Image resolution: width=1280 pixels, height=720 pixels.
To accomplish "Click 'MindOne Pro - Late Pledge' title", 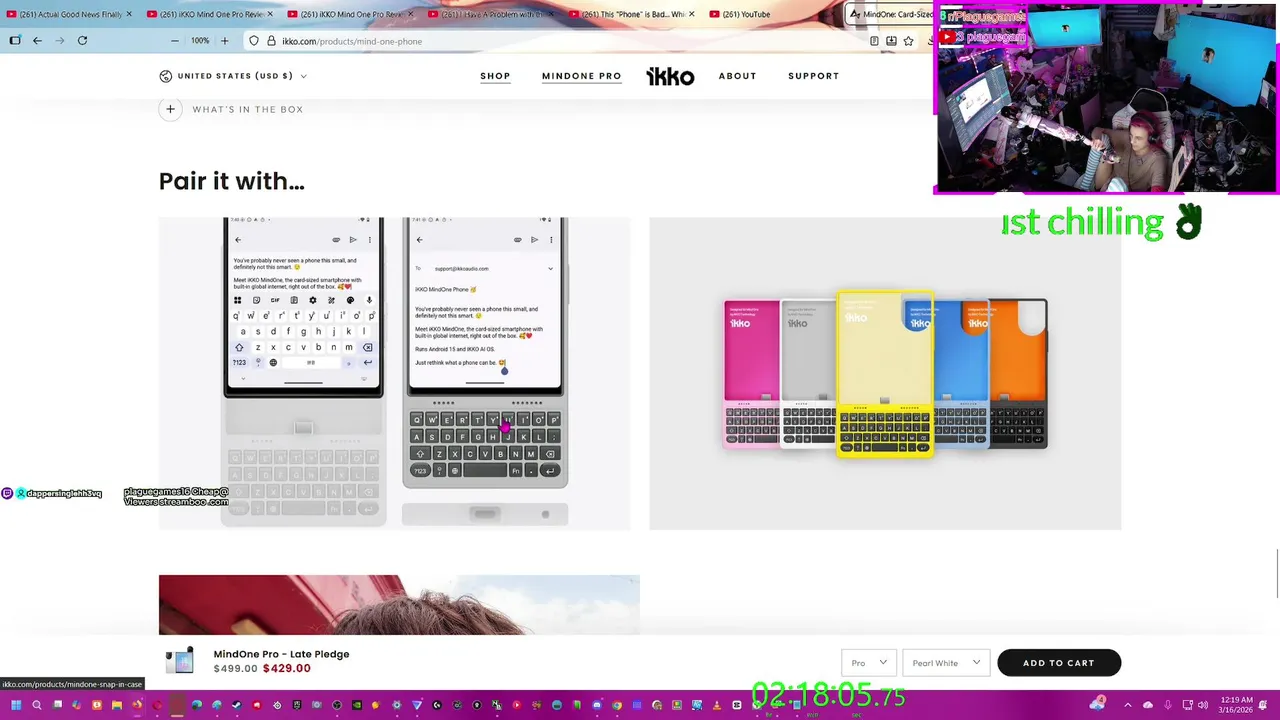I will 281,654.
